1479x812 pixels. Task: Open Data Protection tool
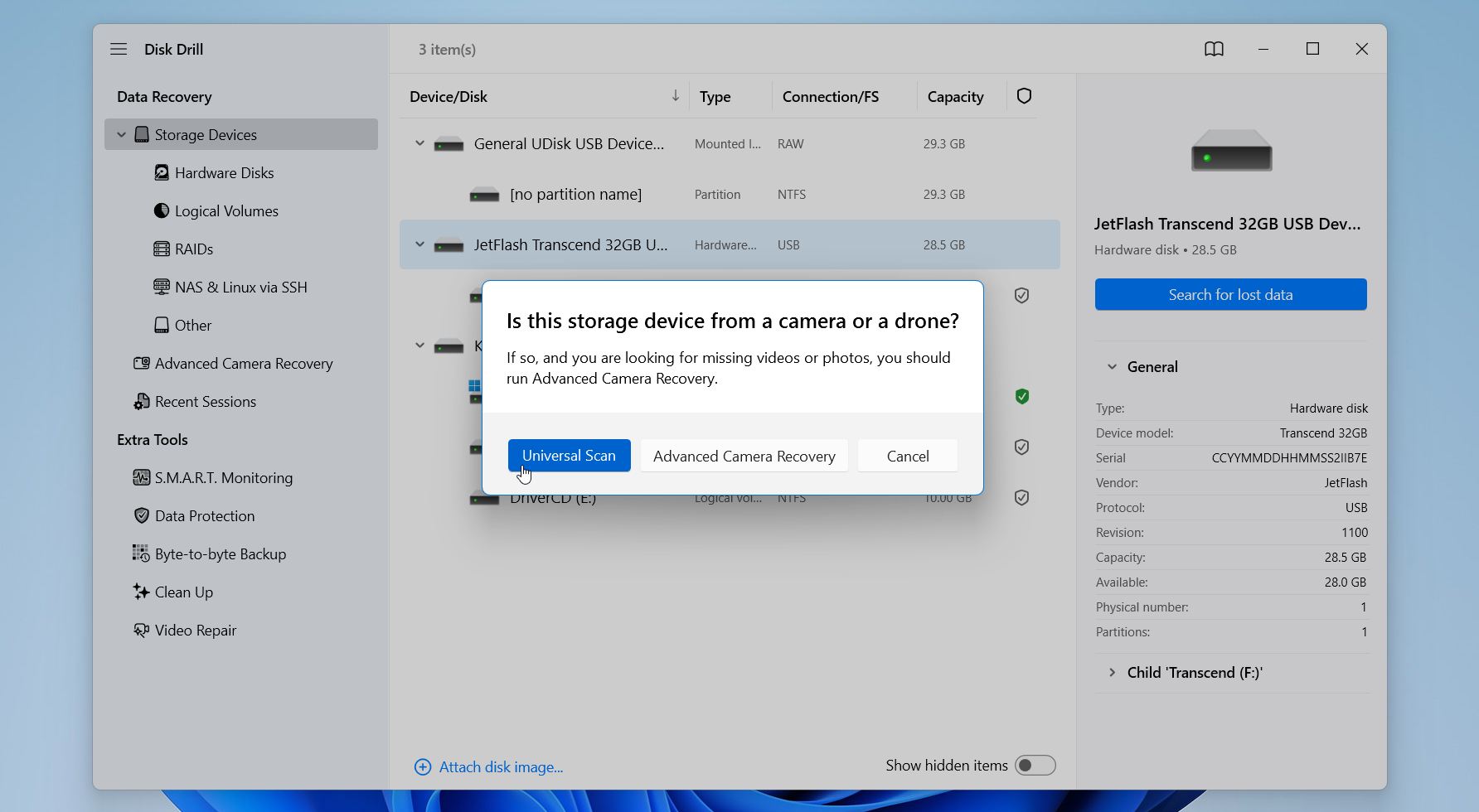click(x=205, y=515)
